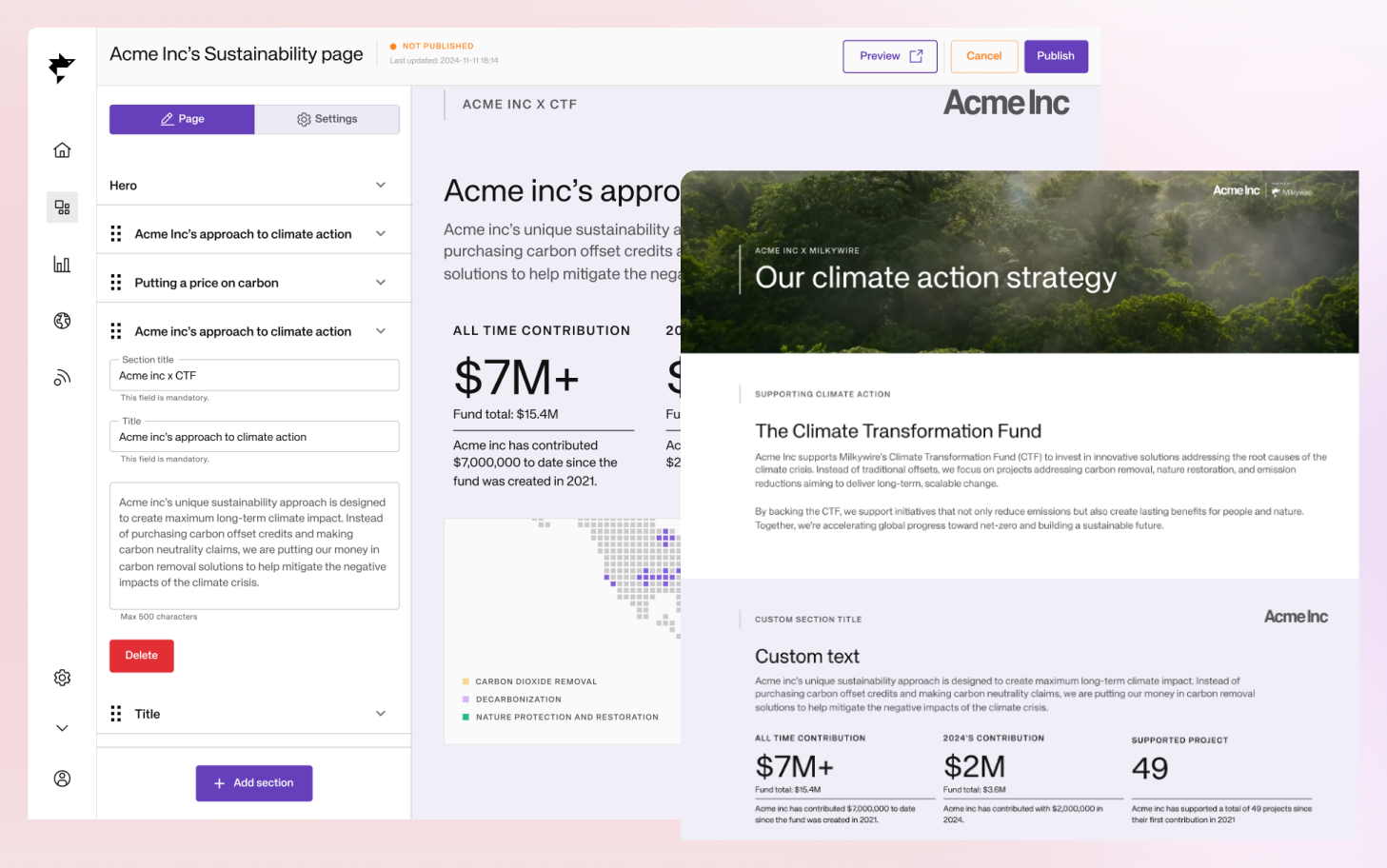Click the '49' supported project value
1387x868 pixels.
[1150, 768]
